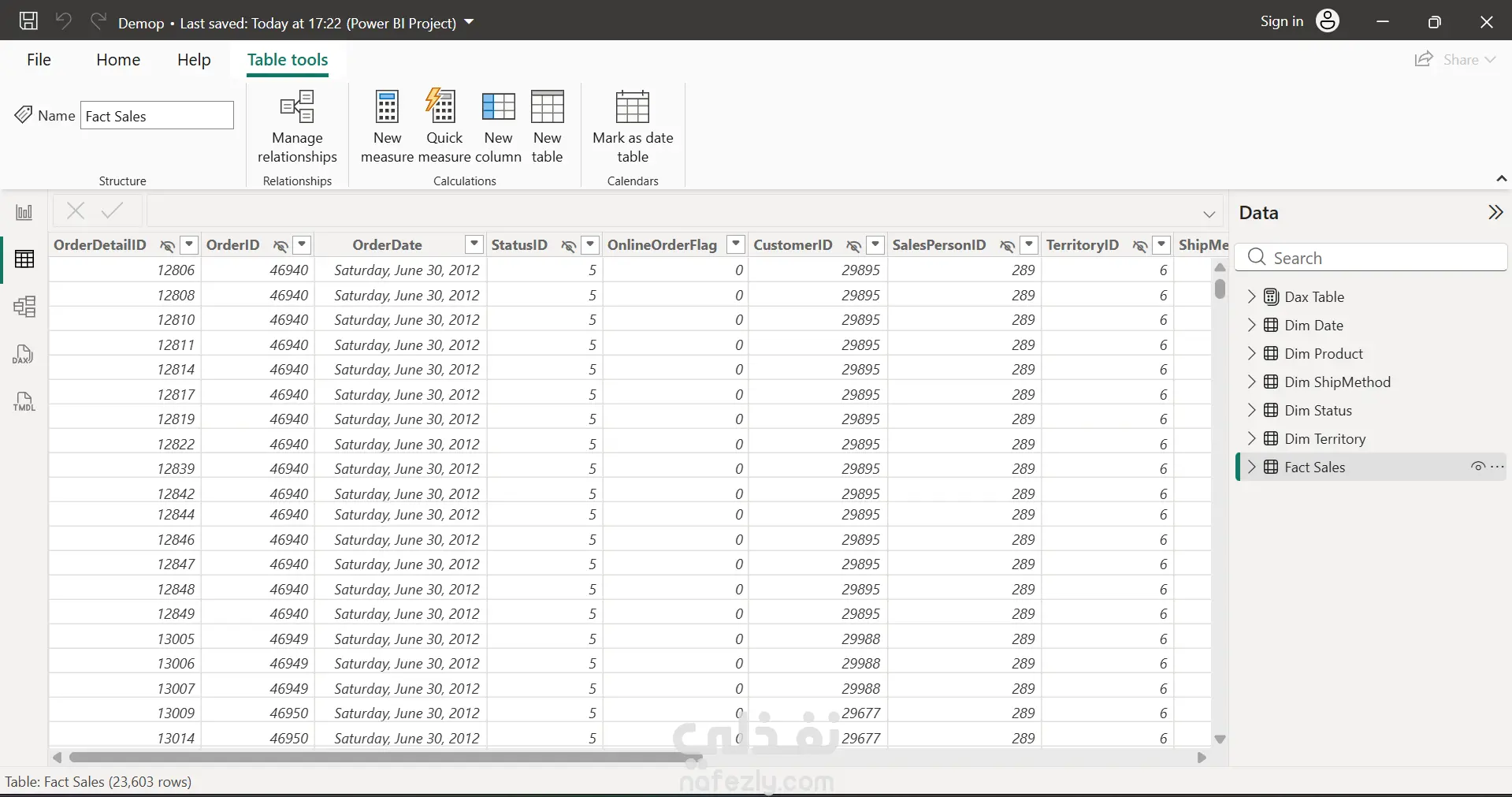Click the Dim Product table icon

1271,354
